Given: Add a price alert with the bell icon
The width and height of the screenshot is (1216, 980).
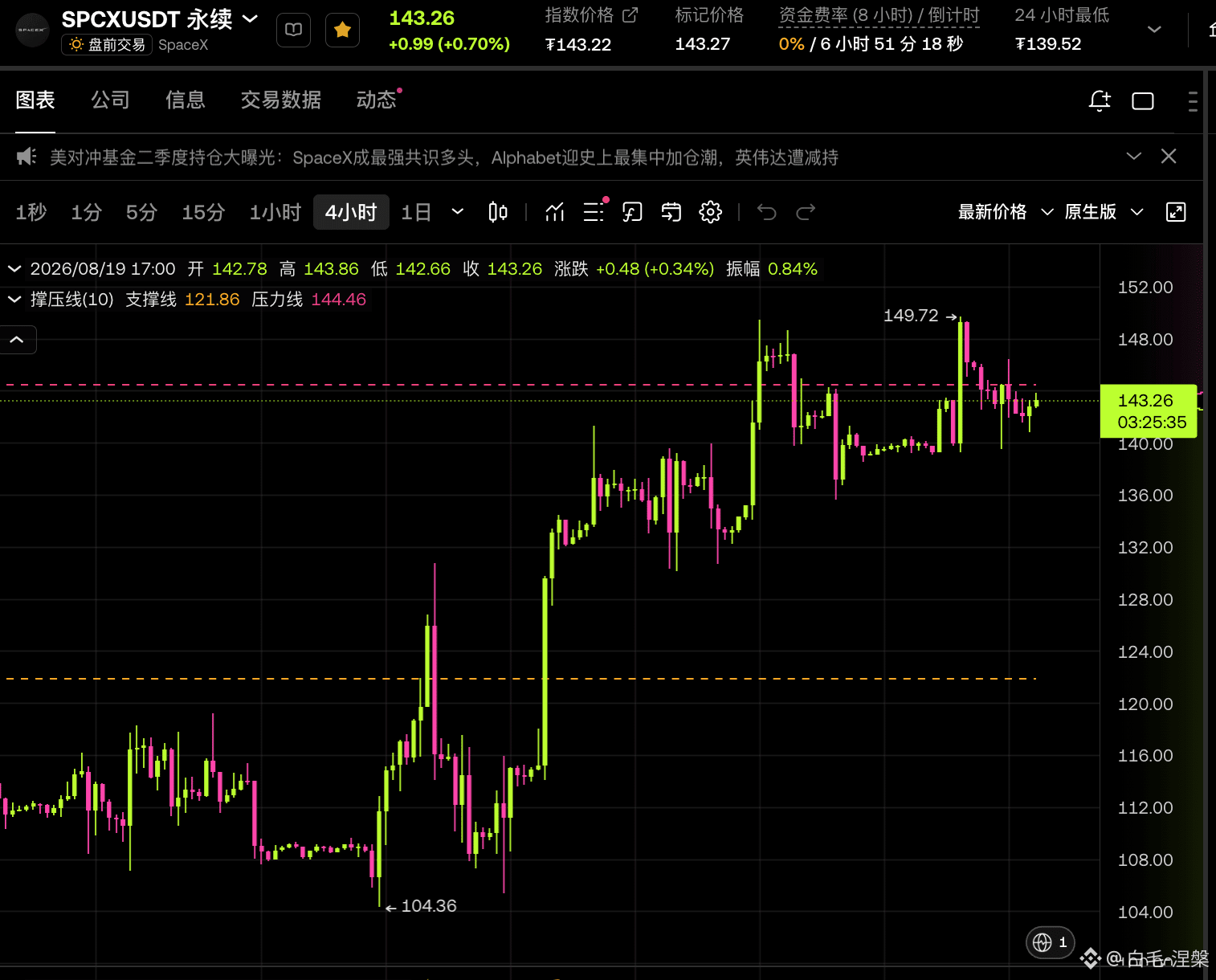Looking at the screenshot, I should (1100, 100).
